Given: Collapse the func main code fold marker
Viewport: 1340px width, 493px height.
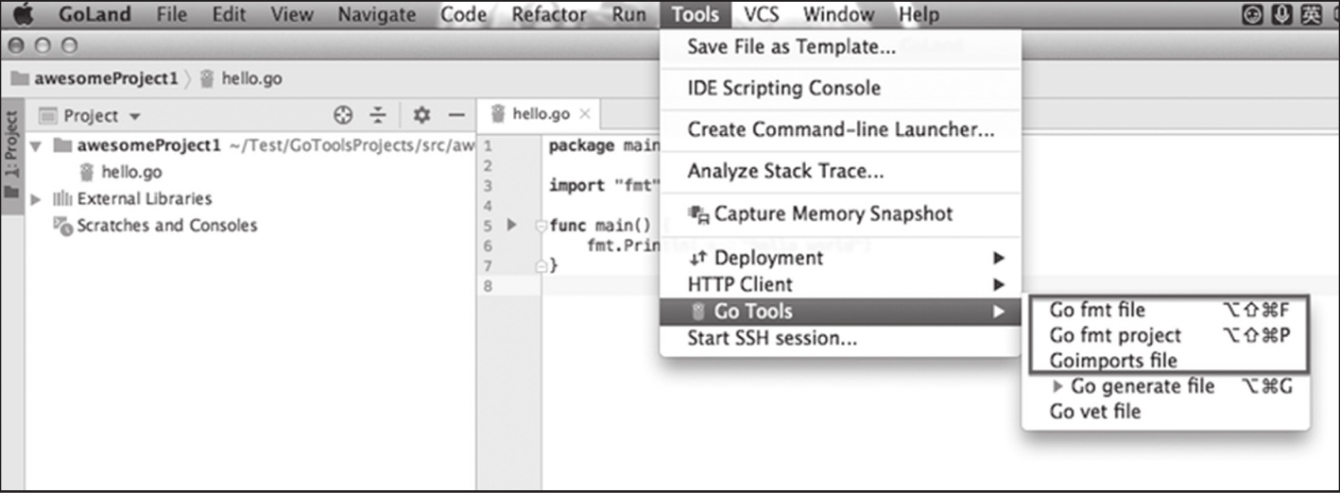Looking at the screenshot, I should click(542, 226).
